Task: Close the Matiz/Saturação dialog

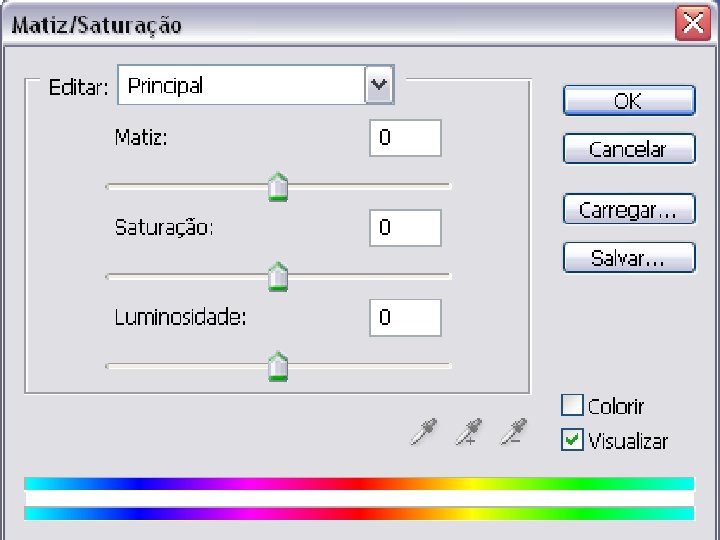Action: pos(692,24)
